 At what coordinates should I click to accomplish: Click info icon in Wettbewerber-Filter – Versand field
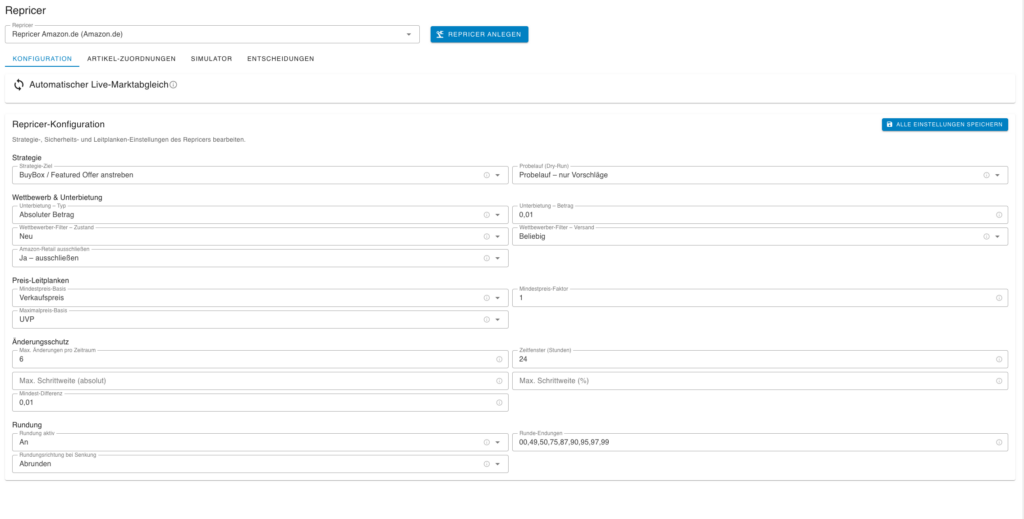[x=986, y=236]
